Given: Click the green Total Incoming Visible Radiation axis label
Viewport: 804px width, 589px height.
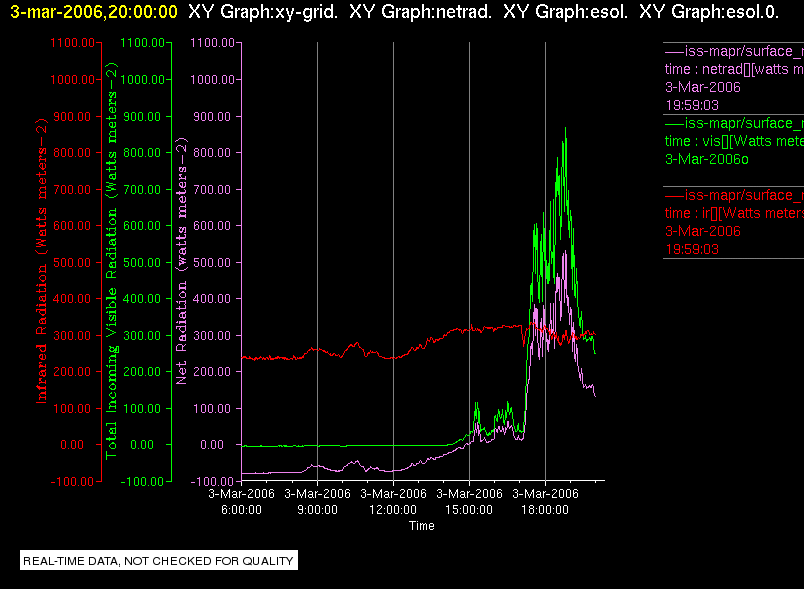Looking at the screenshot, I should click(x=111, y=261).
